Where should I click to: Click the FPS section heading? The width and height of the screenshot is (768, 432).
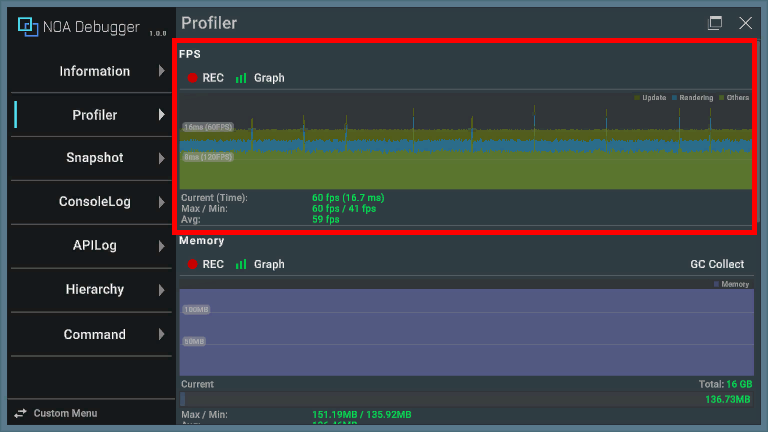coord(190,54)
